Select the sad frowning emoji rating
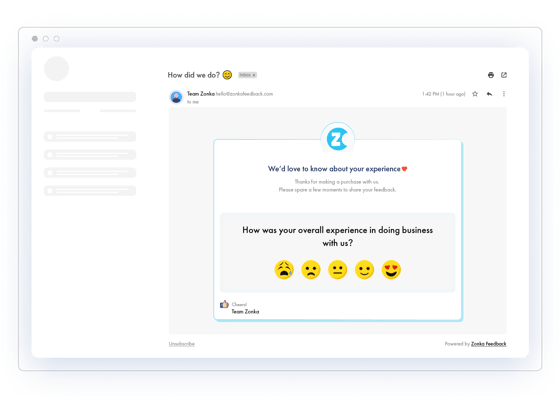Viewport: 560px width, 396px height. [x=311, y=270]
